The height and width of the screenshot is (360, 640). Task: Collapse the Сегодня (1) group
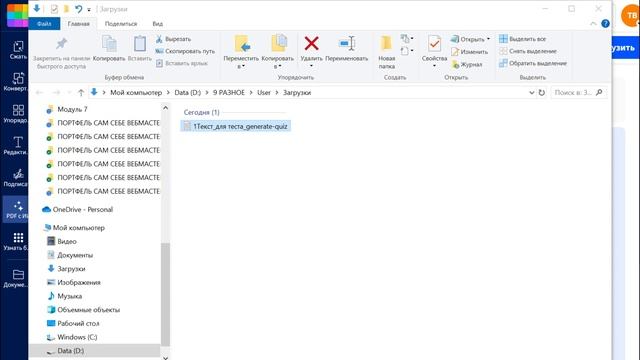[x=201, y=112]
